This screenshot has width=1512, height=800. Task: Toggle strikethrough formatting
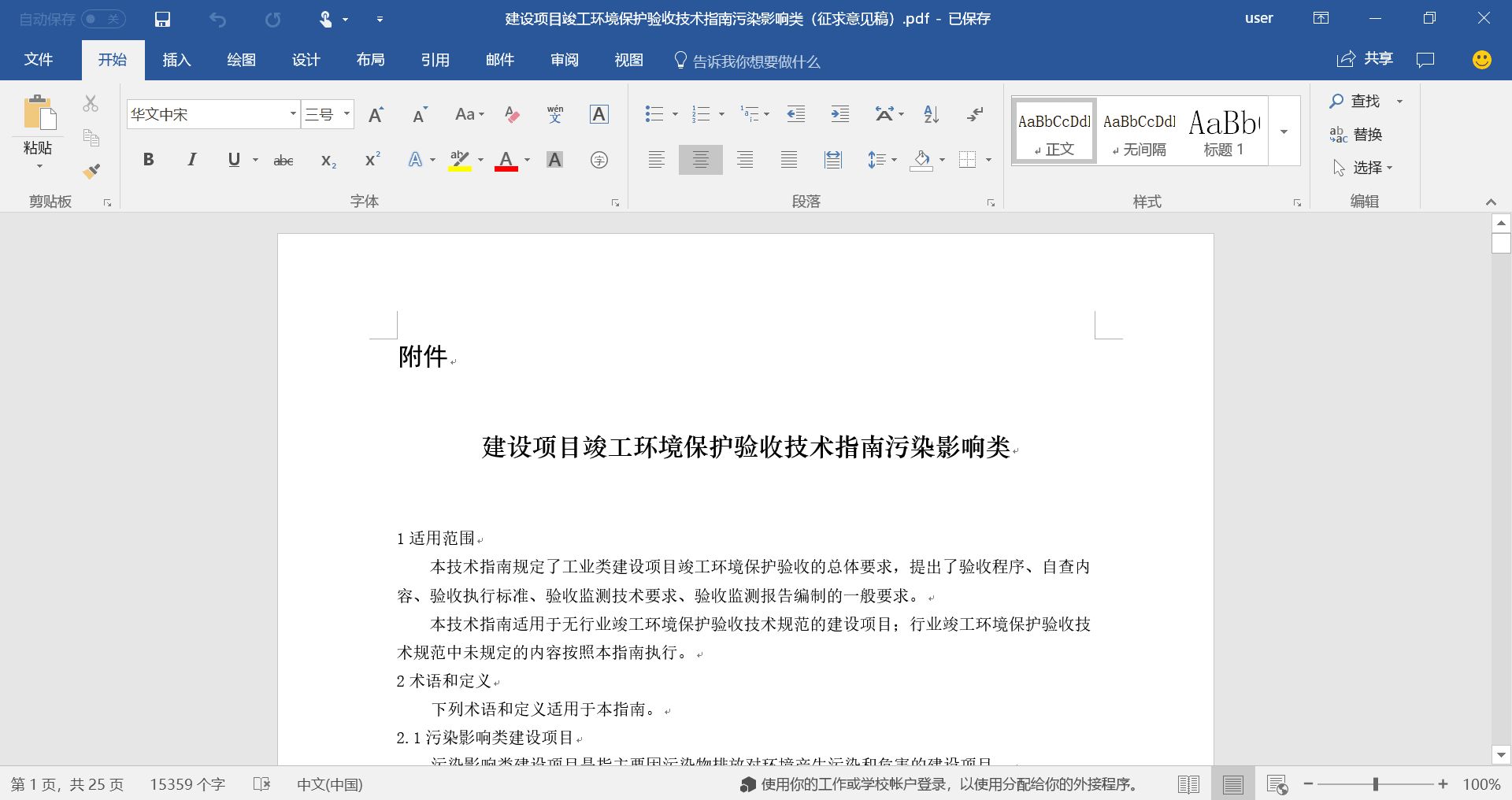point(283,160)
